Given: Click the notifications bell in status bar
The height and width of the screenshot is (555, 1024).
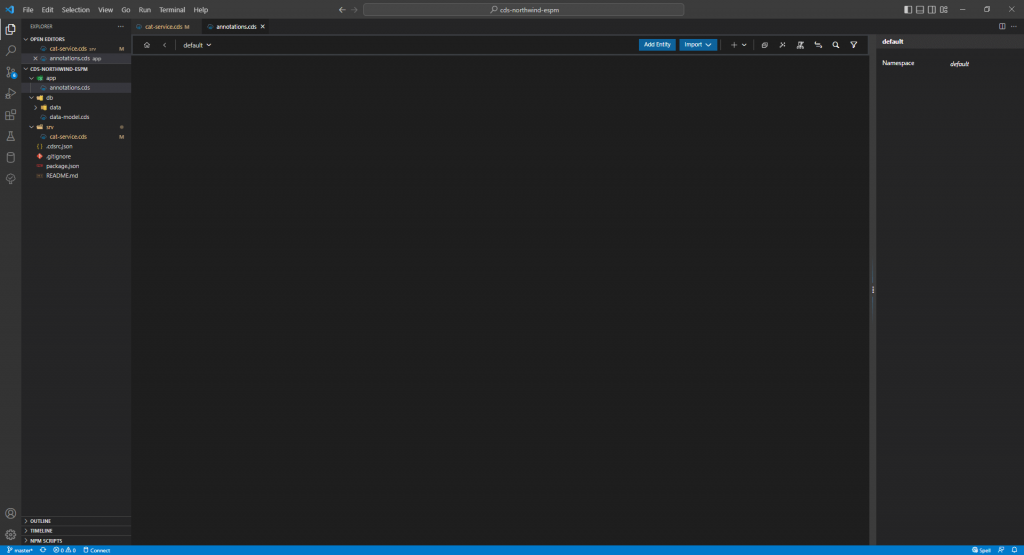Looking at the screenshot, I should click(x=1014, y=550).
